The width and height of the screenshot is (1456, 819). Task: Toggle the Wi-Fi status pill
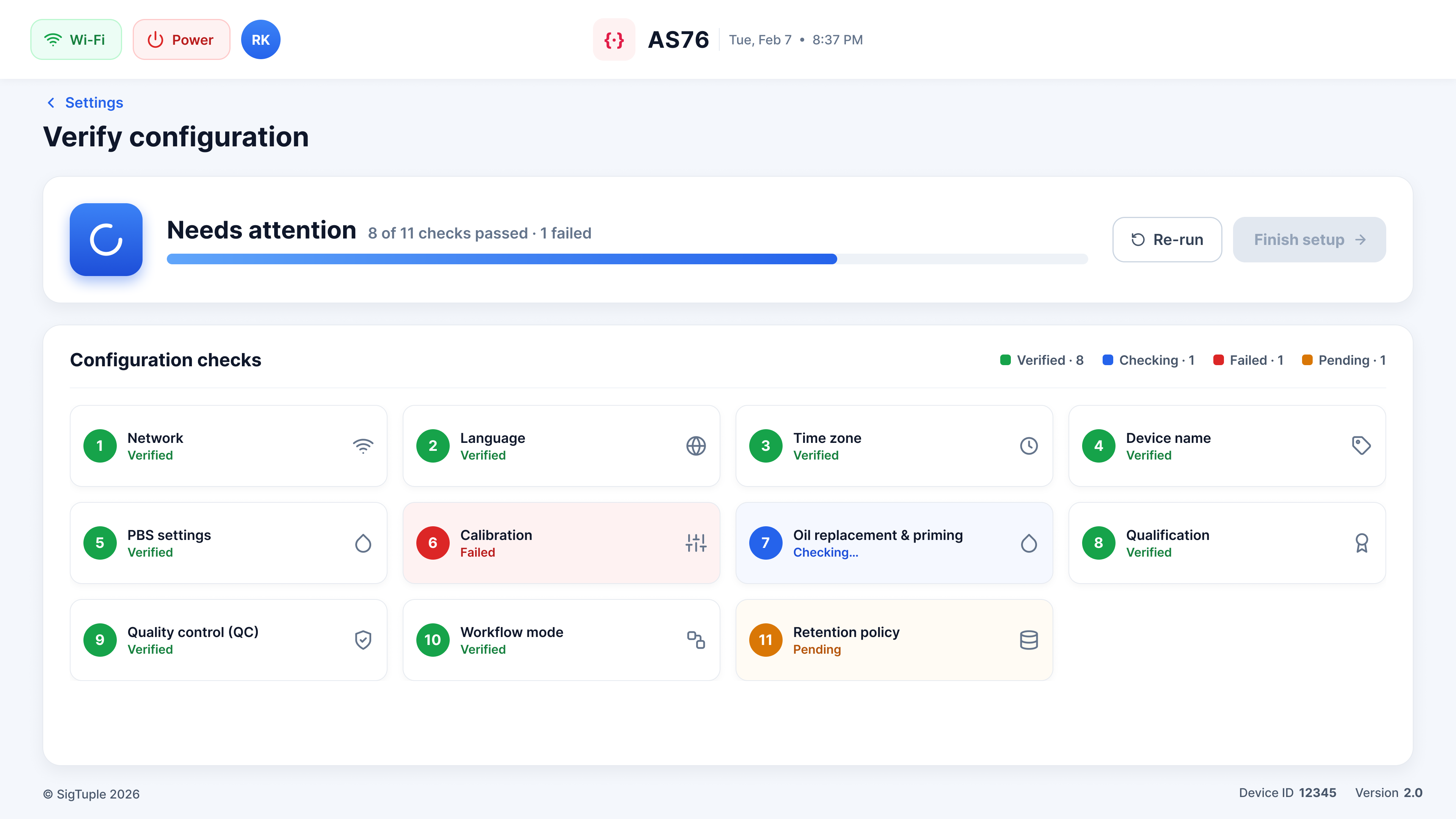click(x=76, y=39)
